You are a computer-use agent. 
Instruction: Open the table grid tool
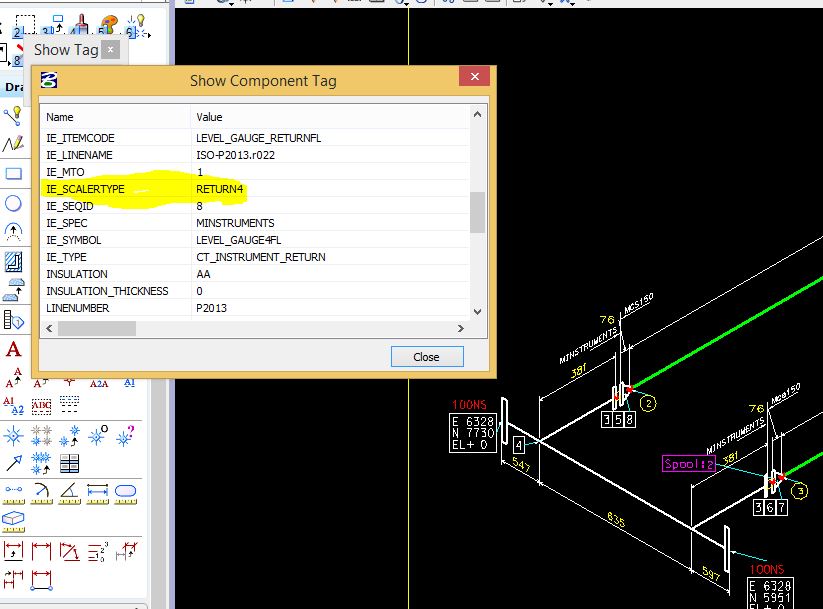click(x=69, y=463)
